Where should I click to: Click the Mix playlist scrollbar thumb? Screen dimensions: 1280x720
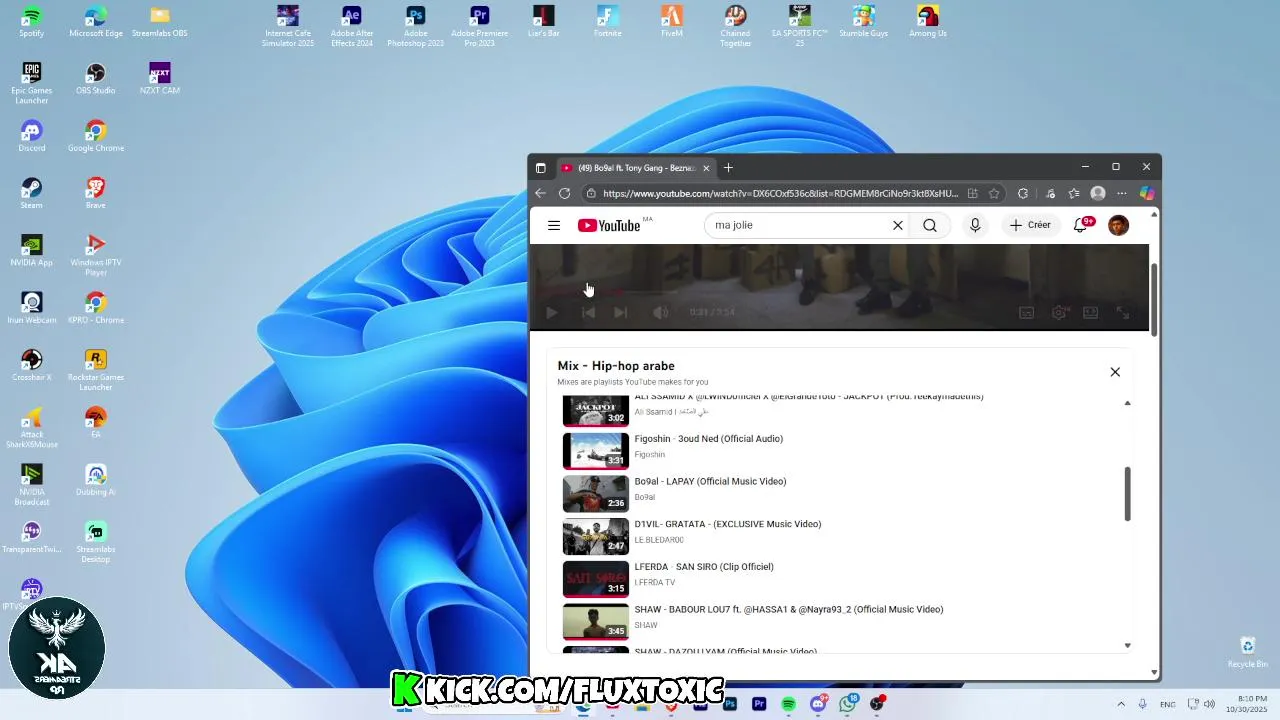pyautogui.click(x=1127, y=493)
